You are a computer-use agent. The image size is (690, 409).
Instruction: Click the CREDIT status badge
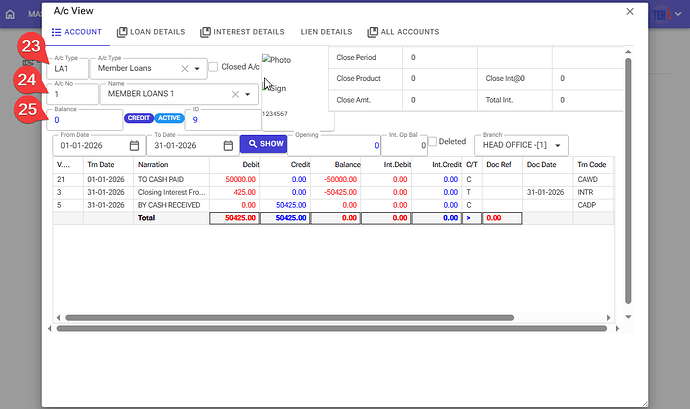point(138,118)
